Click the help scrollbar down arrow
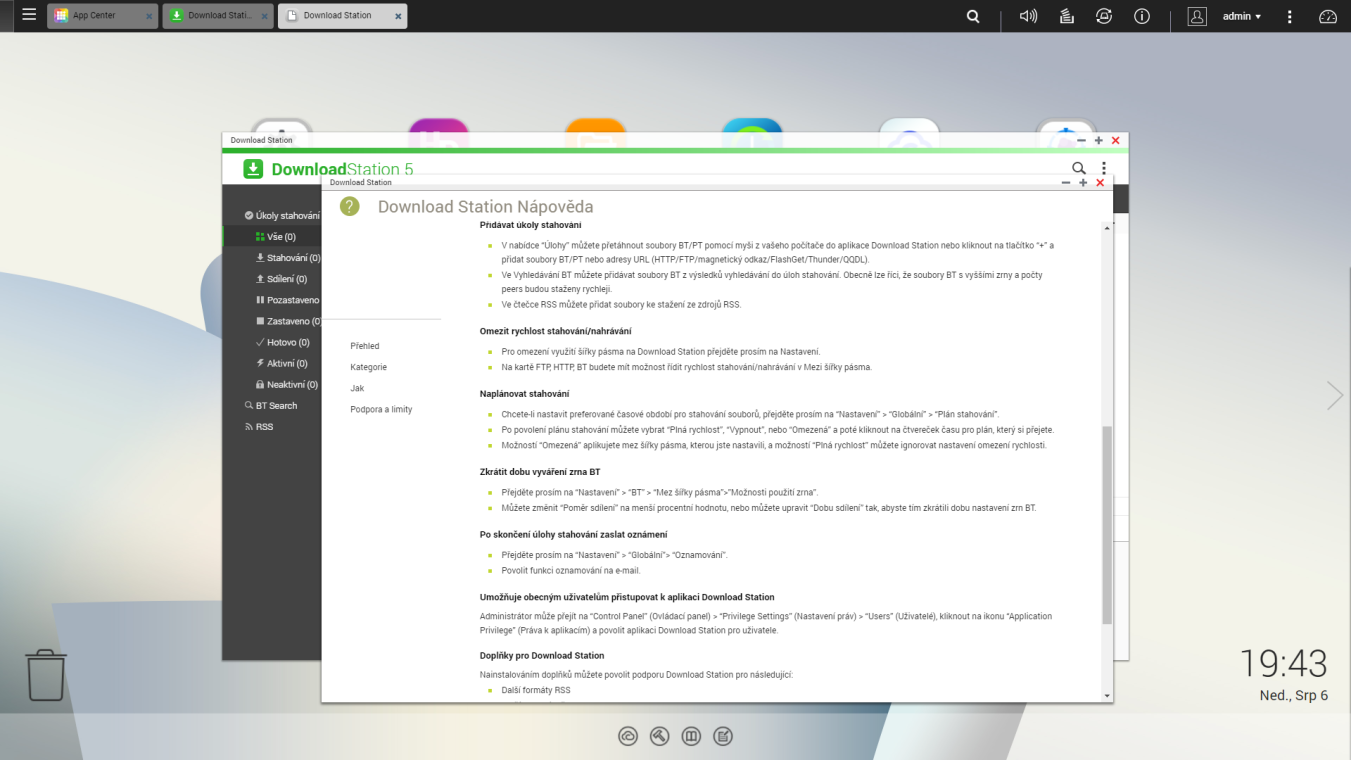The image size is (1351, 760). [1107, 696]
